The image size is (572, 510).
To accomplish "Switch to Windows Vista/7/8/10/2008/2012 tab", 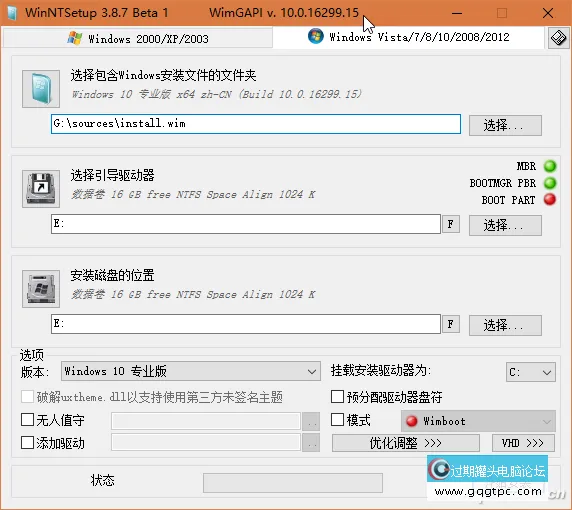I will (x=409, y=37).
